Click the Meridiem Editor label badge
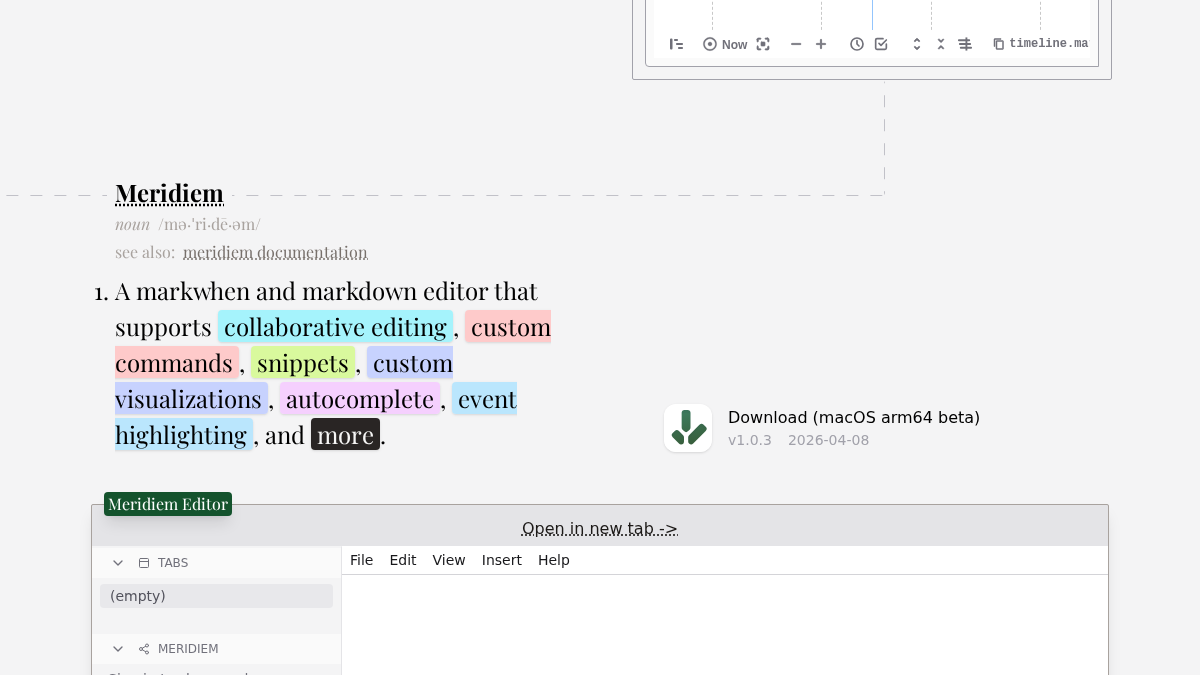The width and height of the screenshot is (1200, 675). [x=168, y=504]
